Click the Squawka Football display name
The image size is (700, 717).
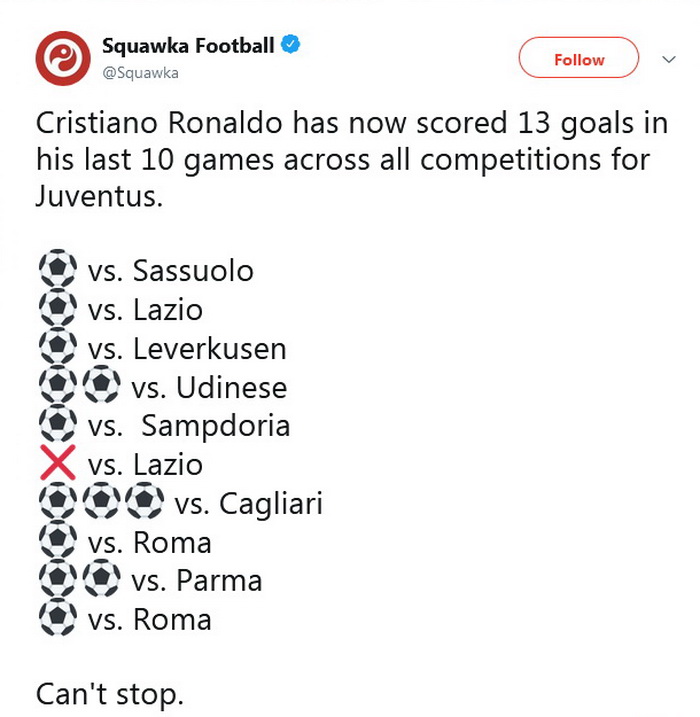click(187, 46)
